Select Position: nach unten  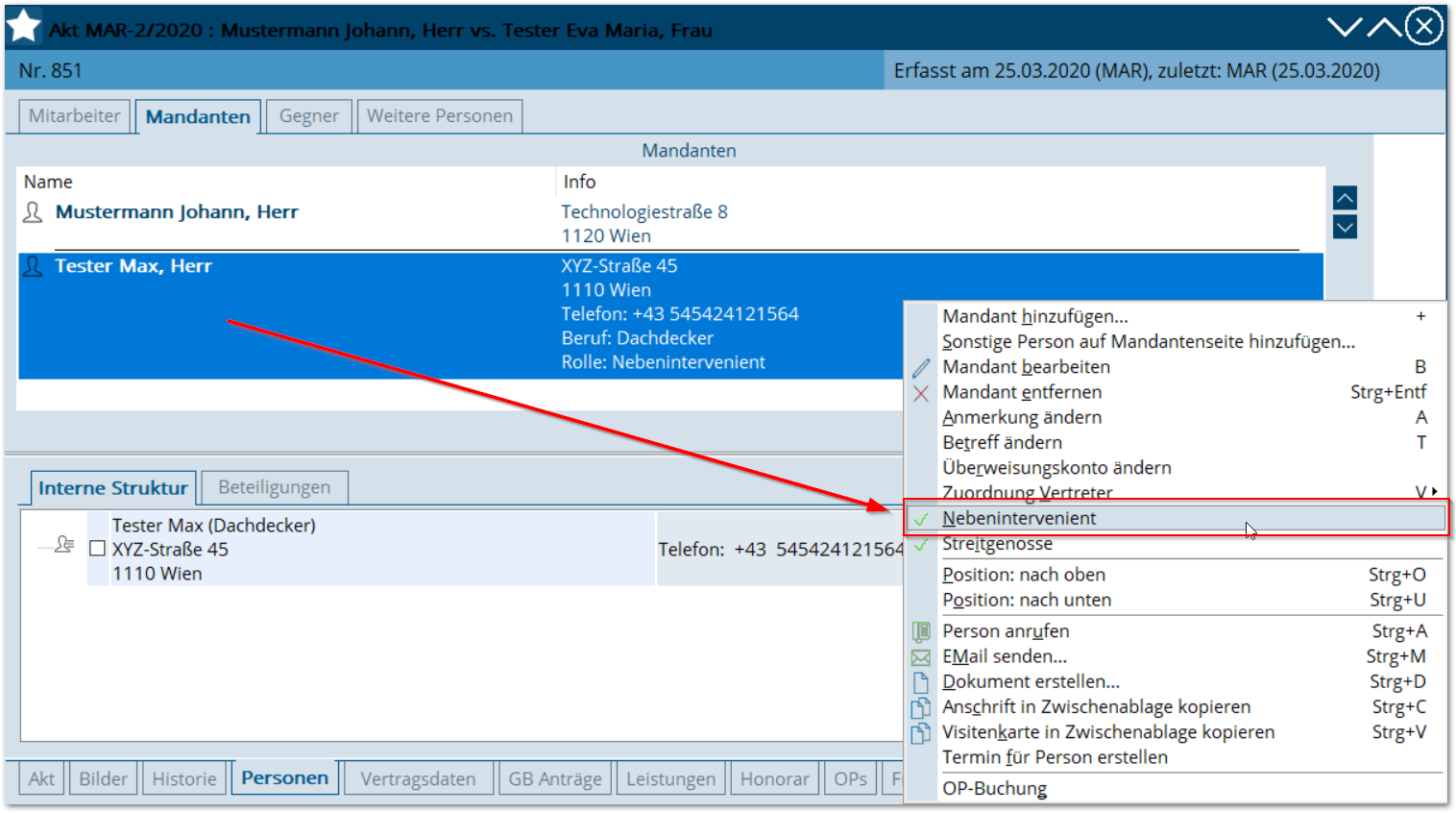[1177, 600]
